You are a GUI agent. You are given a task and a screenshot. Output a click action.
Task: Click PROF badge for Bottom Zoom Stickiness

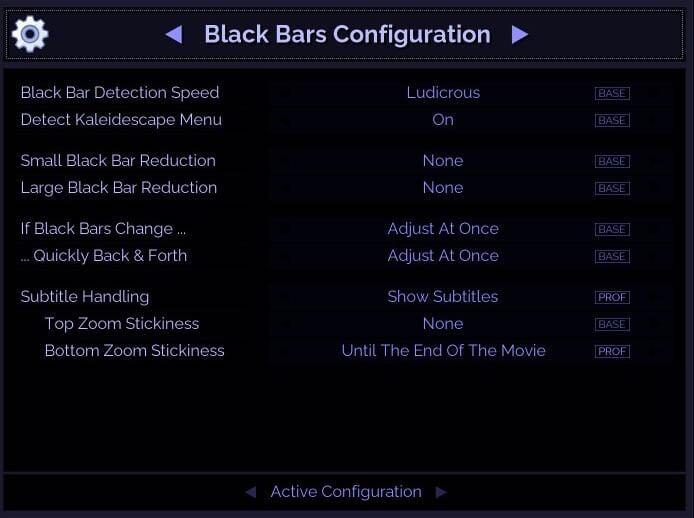[611, 351]
